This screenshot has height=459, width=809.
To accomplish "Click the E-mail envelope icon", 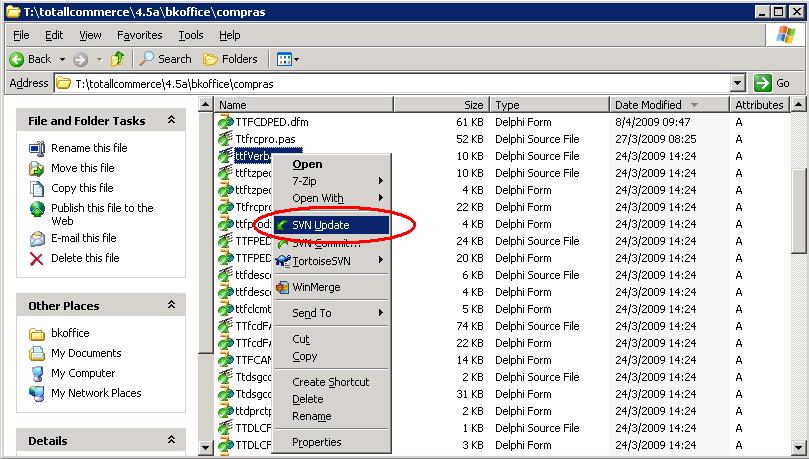I will point(37,239).
